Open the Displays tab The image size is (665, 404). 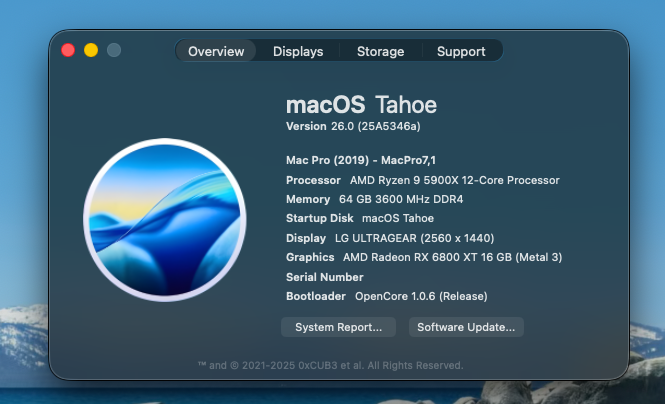[298, 51]
